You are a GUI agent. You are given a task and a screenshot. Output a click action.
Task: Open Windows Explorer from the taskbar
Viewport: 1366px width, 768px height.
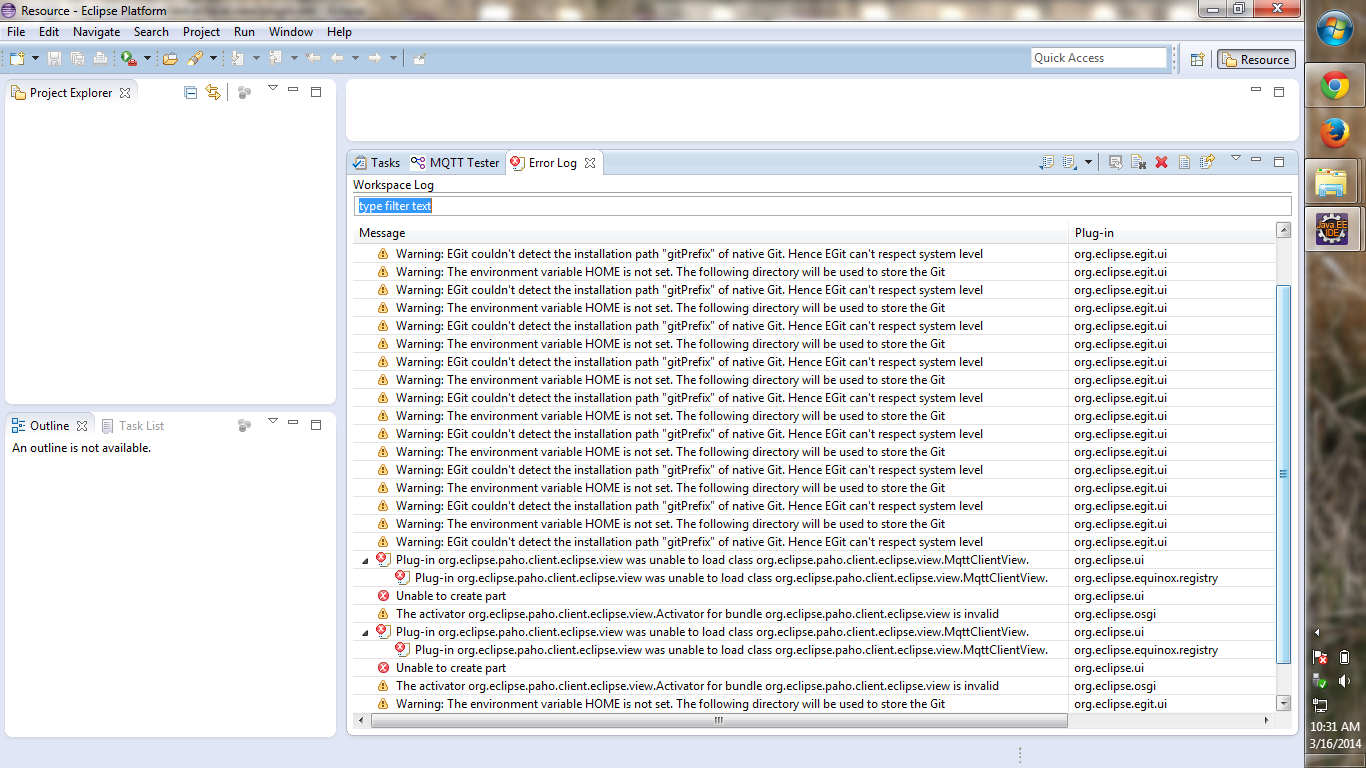click(x=1332, y=181)
